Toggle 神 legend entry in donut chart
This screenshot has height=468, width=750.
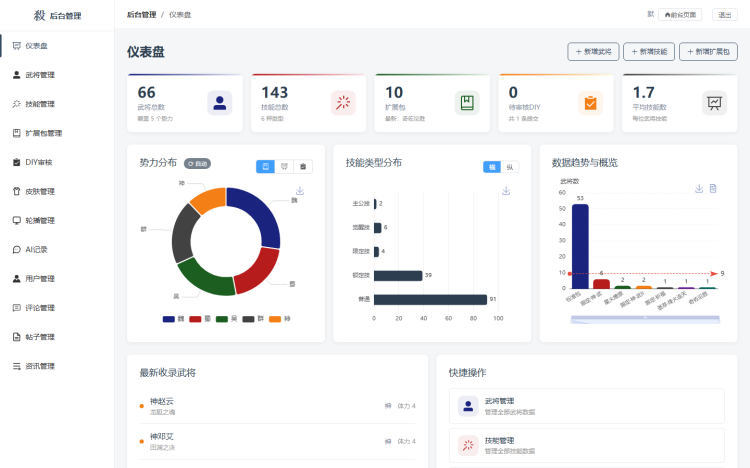coord(280,319)
